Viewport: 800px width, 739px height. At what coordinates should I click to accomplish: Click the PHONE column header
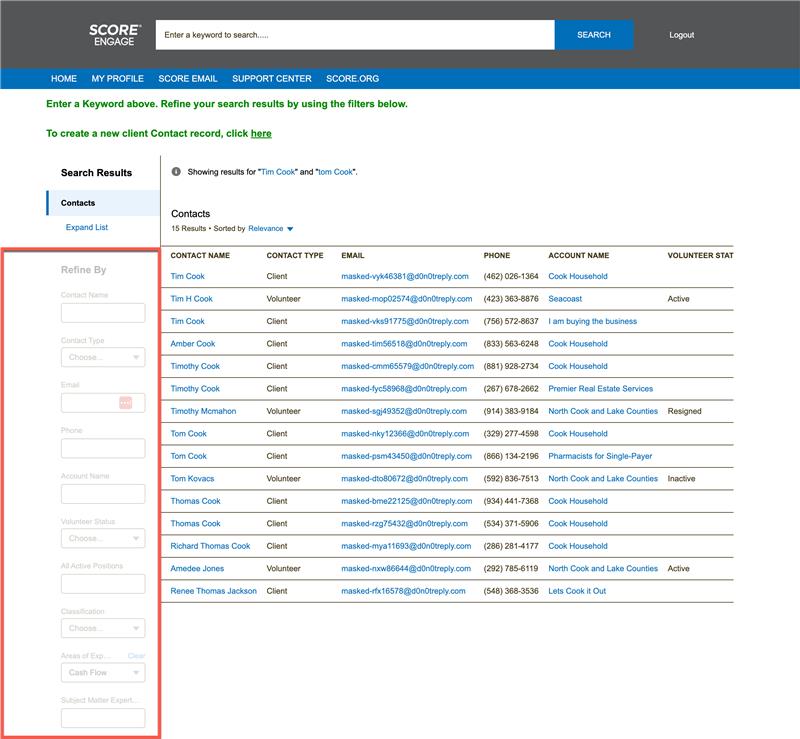coord(496,255)
